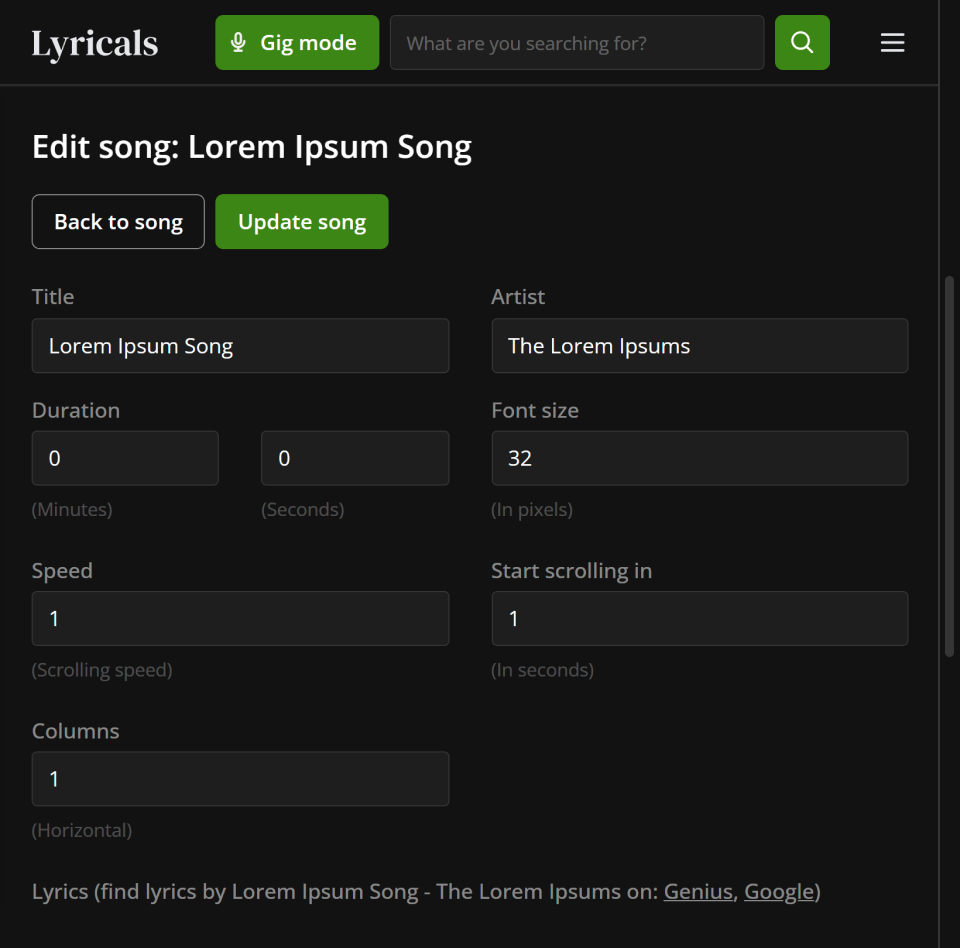This screenshot has height=948, width=960.
Task: Edit the Title input field
Action: click(x=240, y=346)
